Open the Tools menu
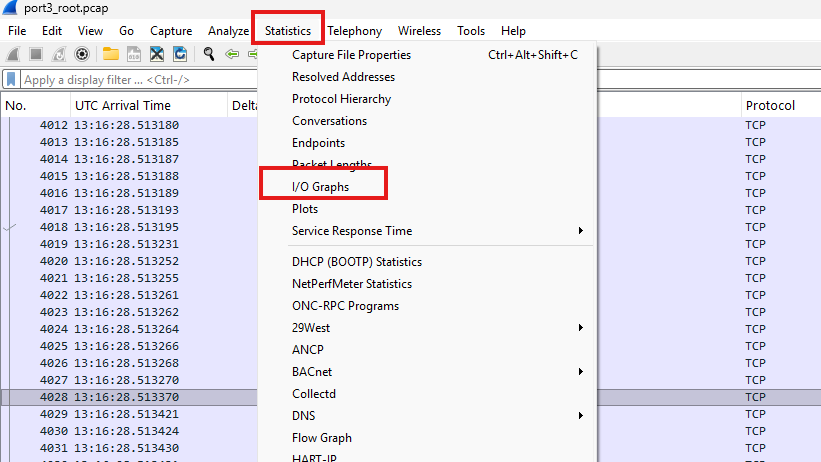 [x=471, y=31]
